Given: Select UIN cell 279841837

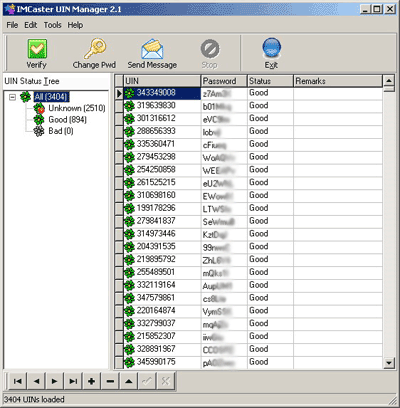Looking at the screenshot, I should (162, 221).
